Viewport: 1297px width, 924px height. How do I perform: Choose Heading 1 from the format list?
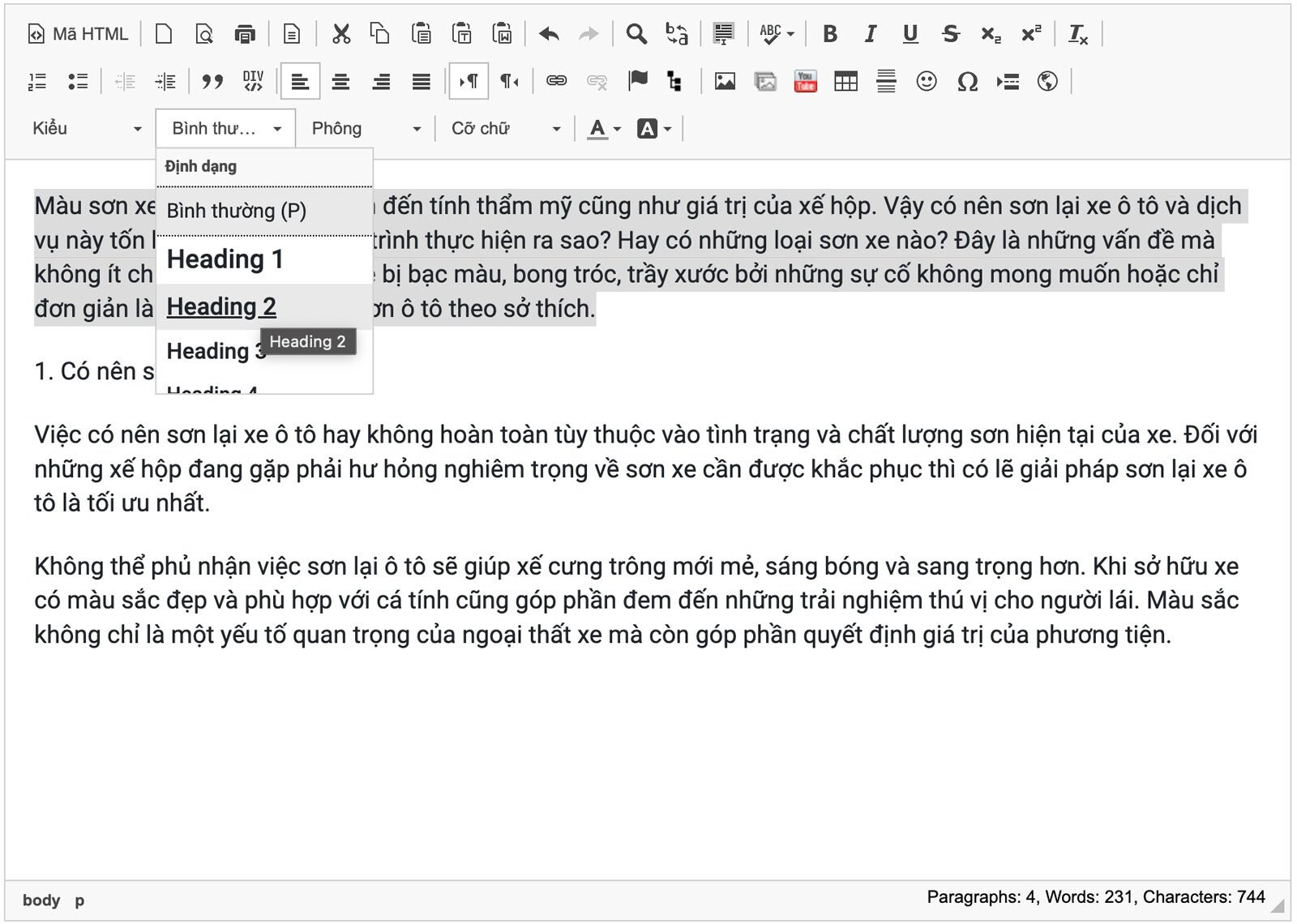225,259
